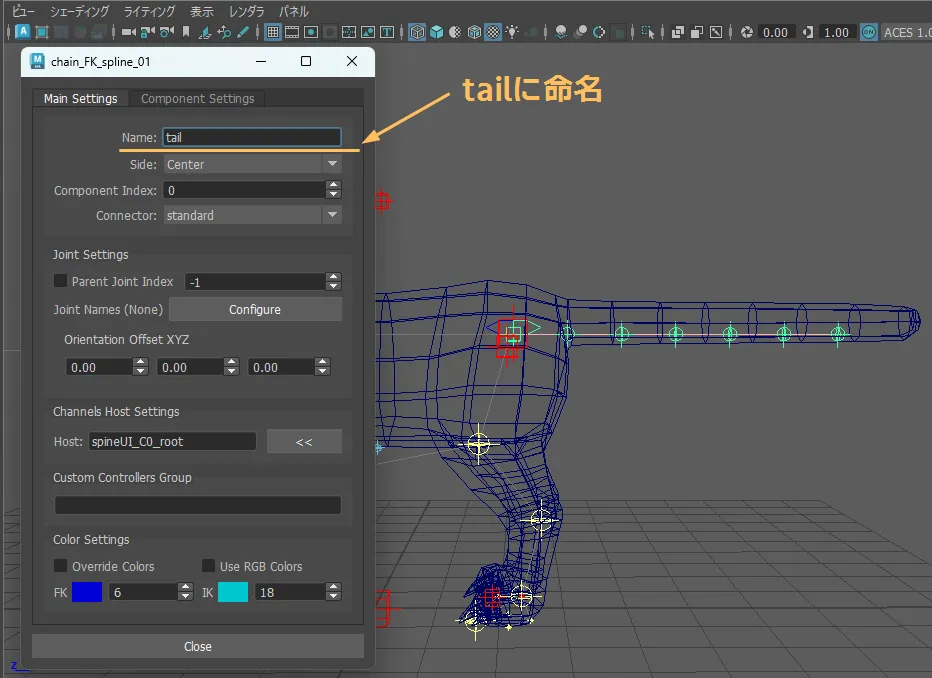The image size is (932, 678).
Task: Increment the Component Index stepper up arrow
Action: point(333,185)
